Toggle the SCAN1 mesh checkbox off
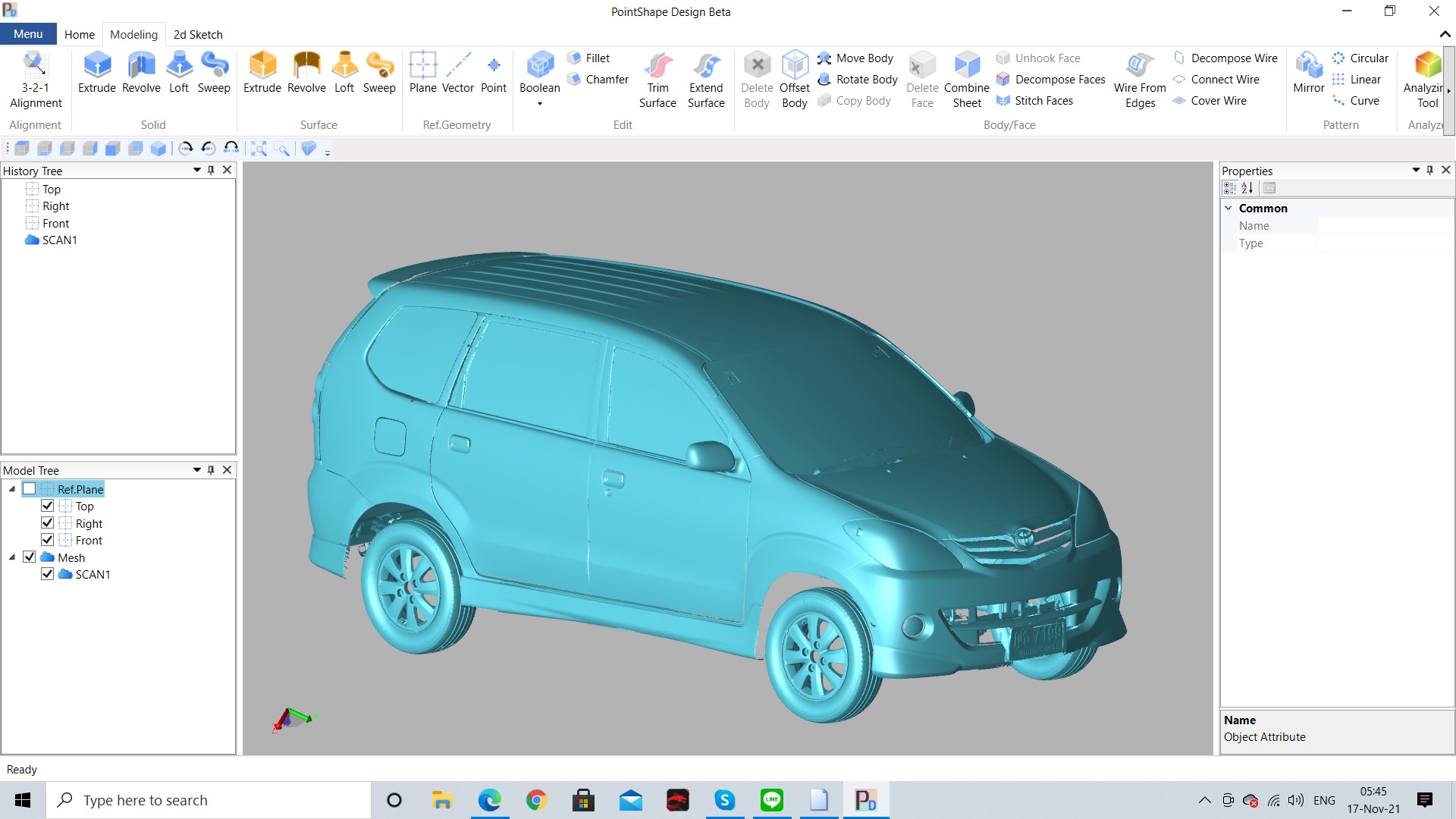The height and width of the screenshot is (819, 1456). 47,574
